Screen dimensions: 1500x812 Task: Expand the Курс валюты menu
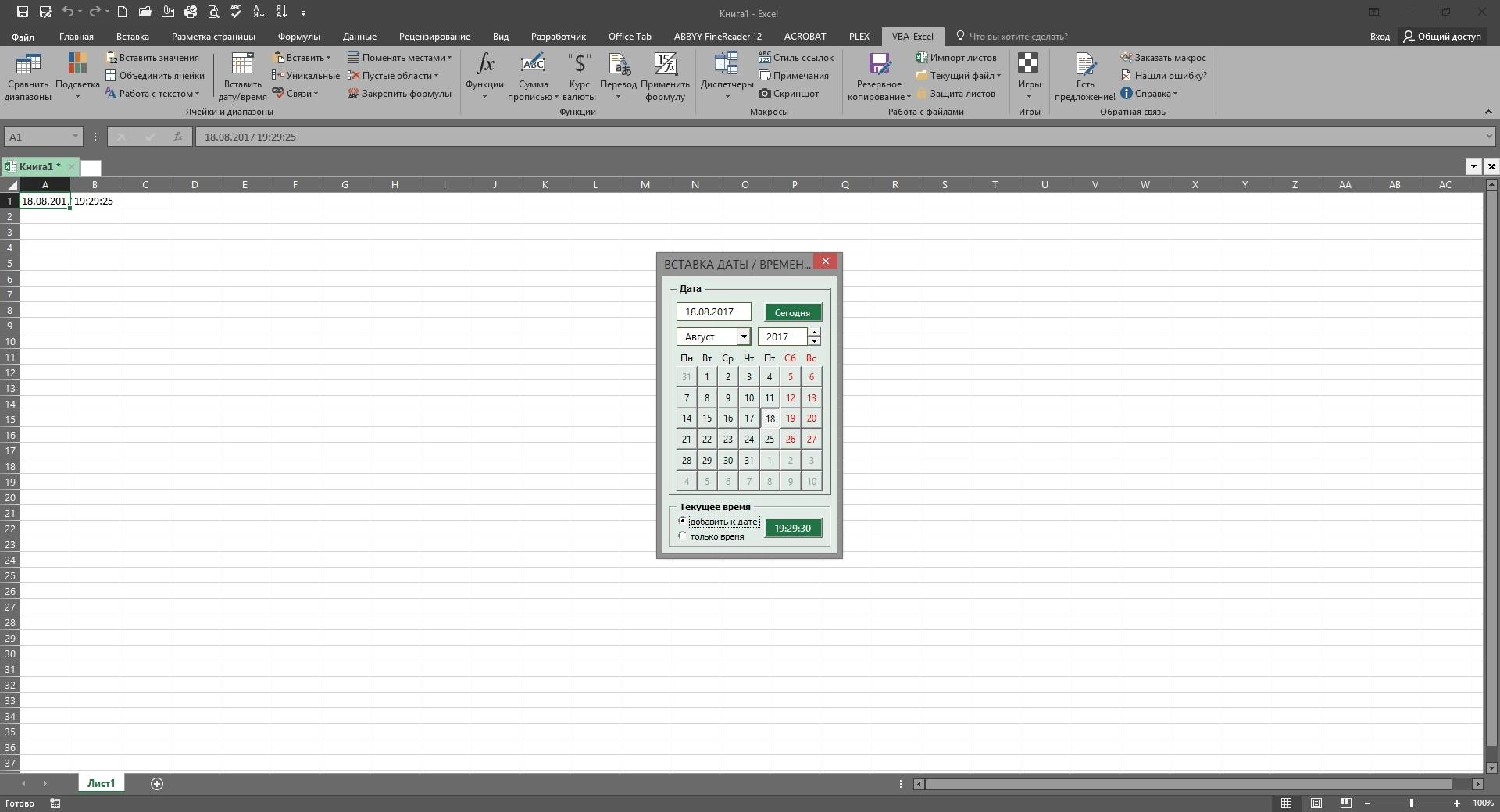coord(580,77)
